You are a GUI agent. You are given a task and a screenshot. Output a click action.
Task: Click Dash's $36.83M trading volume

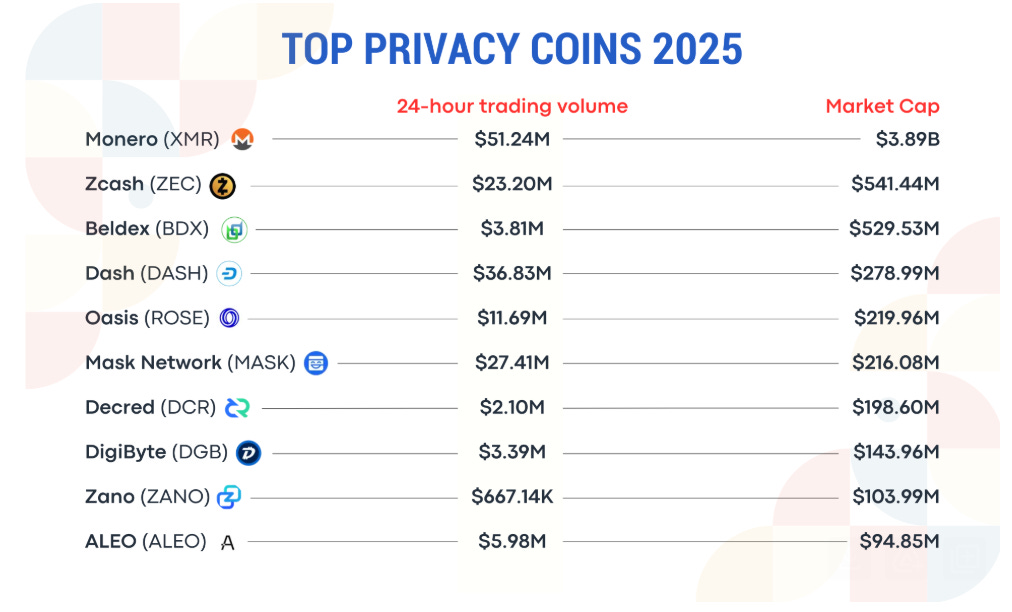512,274
